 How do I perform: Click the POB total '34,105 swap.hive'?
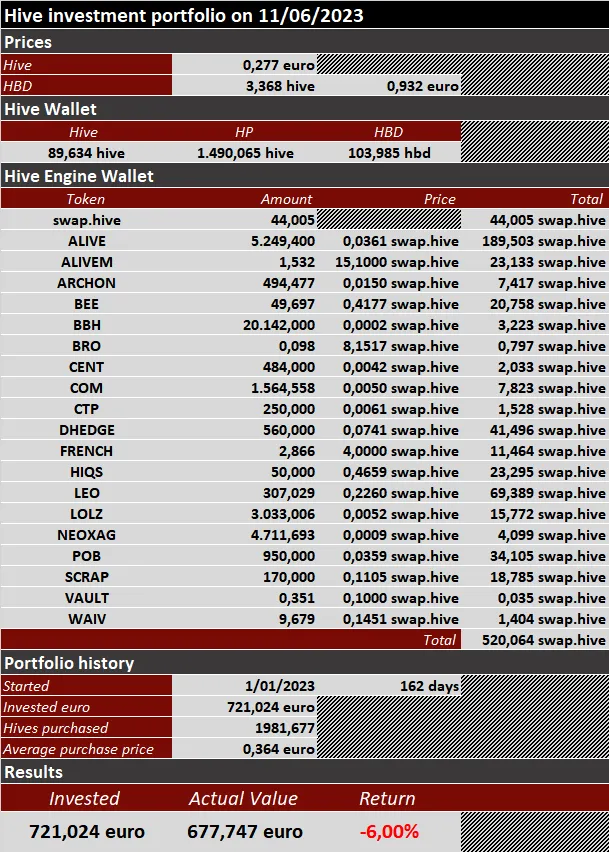548,556
